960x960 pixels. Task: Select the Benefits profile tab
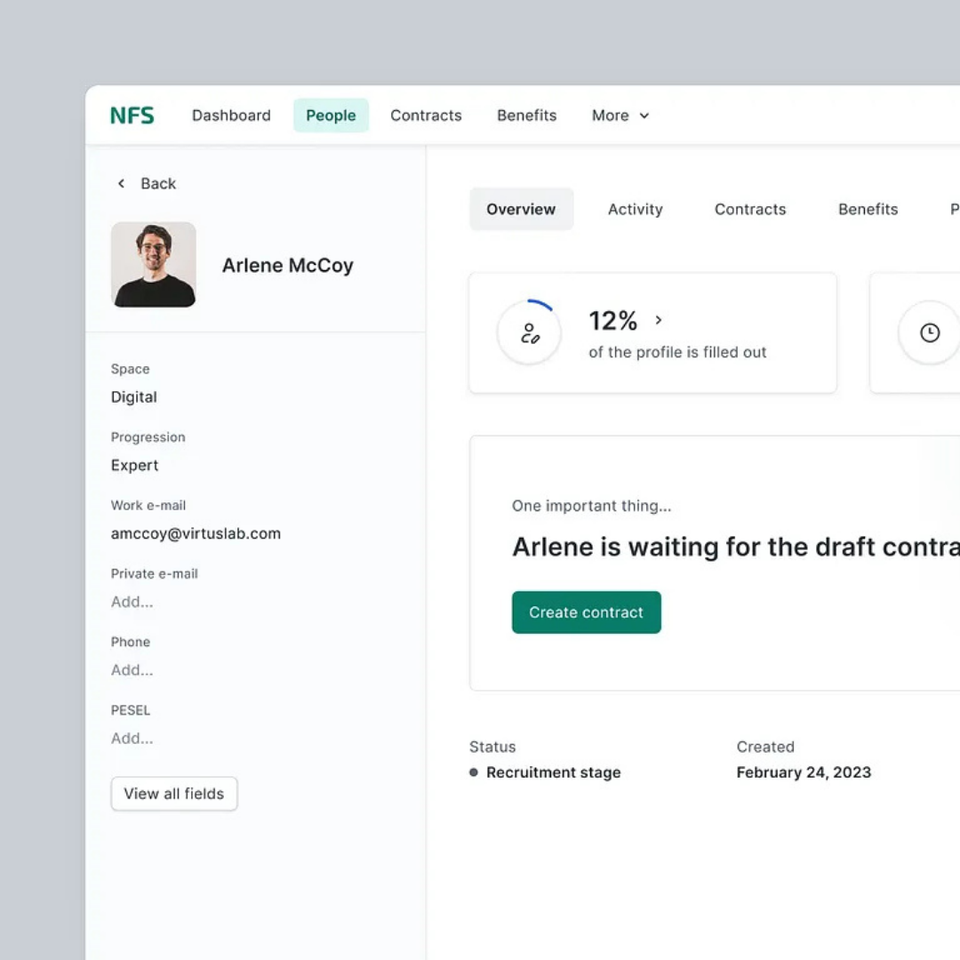pyautogui.click(x=868, y=209)
